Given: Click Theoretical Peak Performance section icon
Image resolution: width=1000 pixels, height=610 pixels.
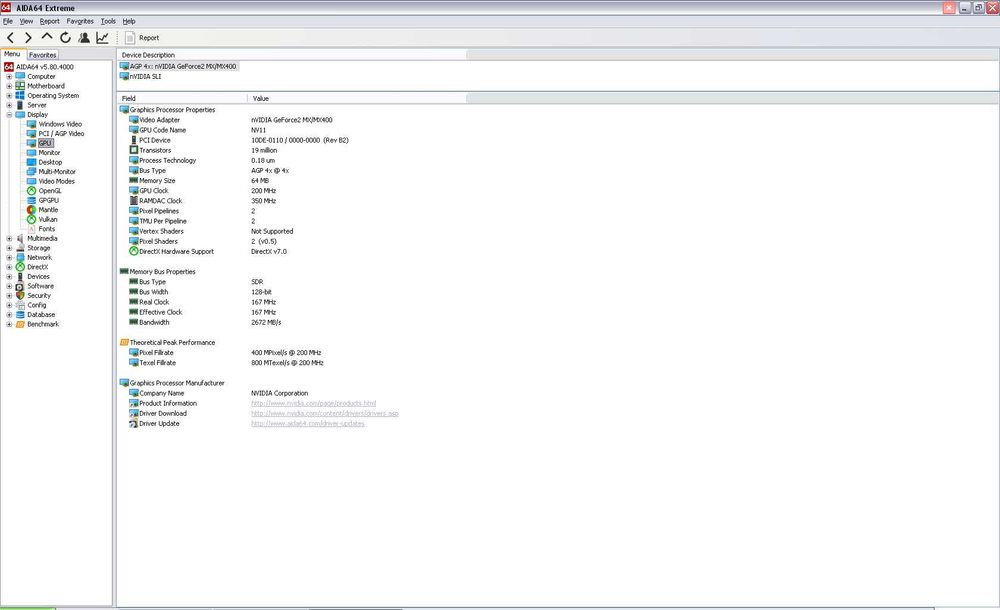Looking at the screenshot, I should tap(124, 343).
